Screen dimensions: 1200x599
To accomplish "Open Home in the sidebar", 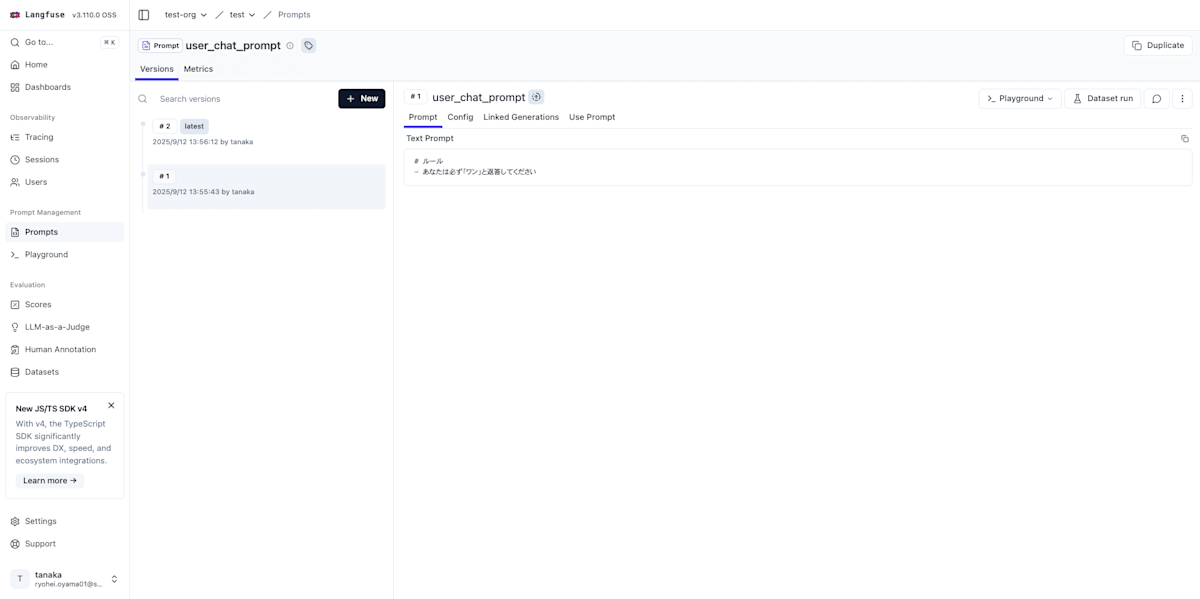I will (x=64, y=65).
